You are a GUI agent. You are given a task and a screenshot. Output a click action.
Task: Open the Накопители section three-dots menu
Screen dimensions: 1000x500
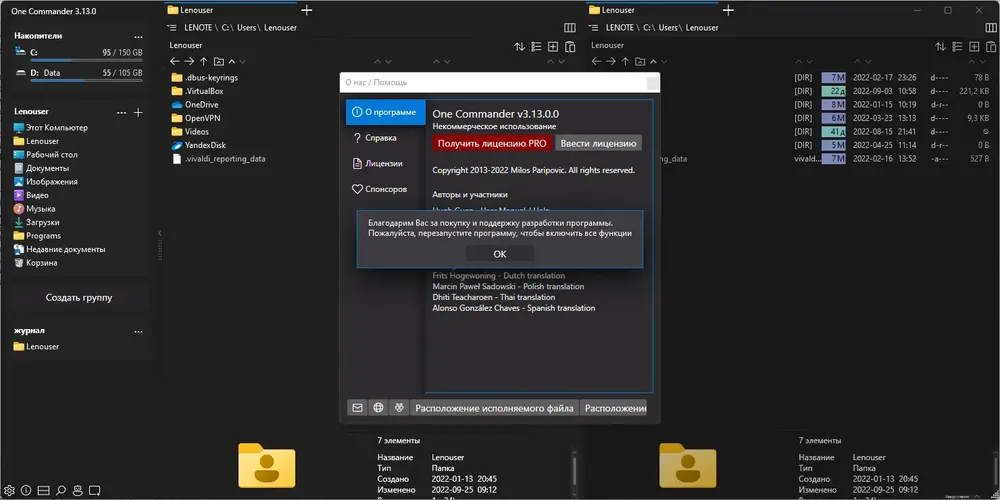pos(138,37)
